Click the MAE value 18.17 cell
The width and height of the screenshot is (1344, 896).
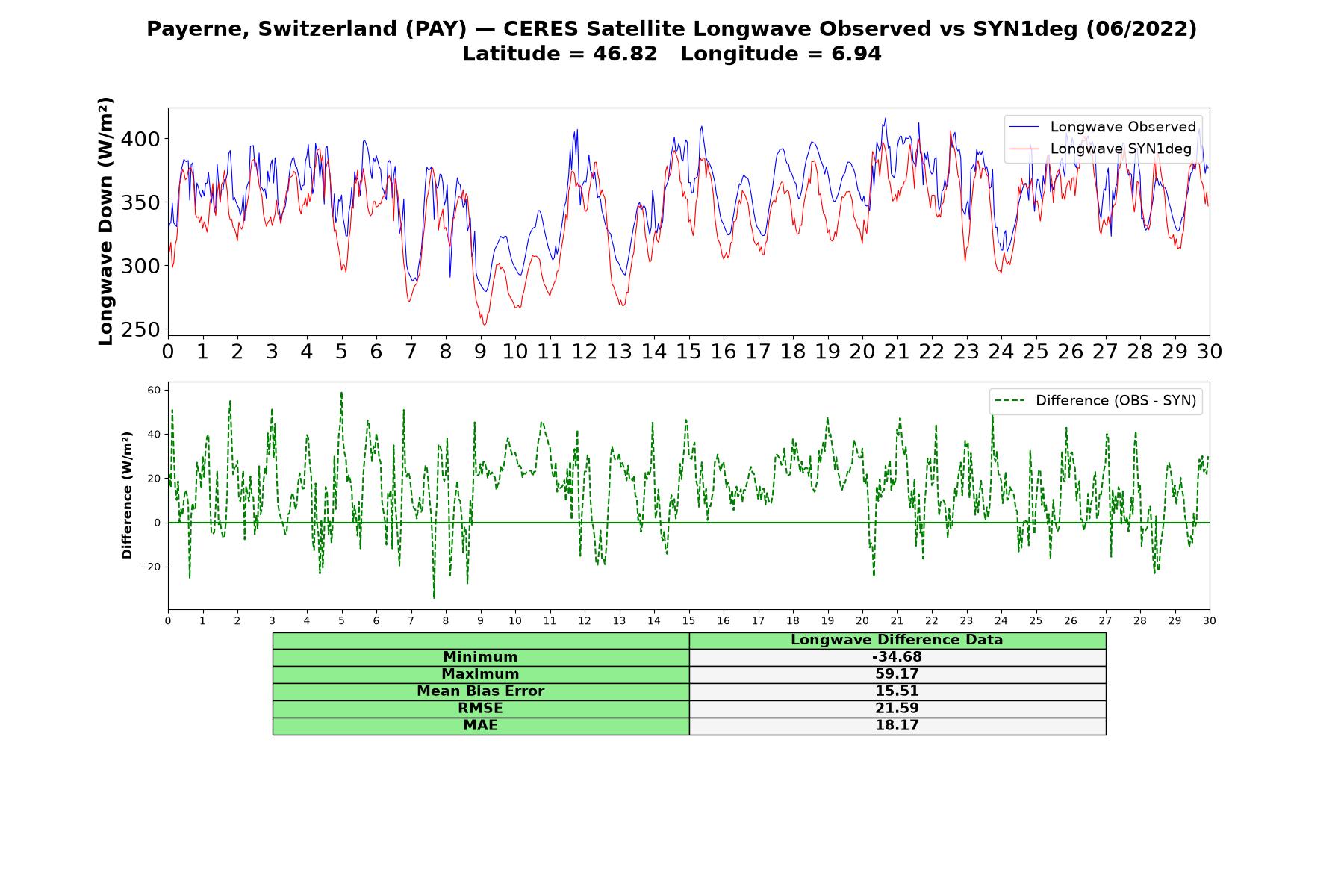tap(897, 726)
